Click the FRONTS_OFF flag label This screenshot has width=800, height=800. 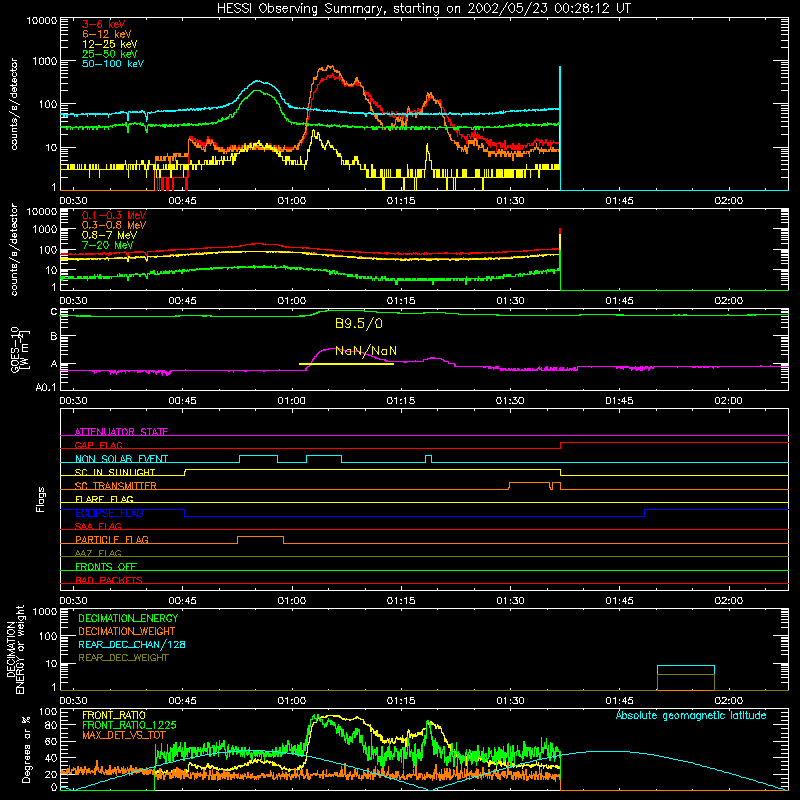click(x=106, y=566)
